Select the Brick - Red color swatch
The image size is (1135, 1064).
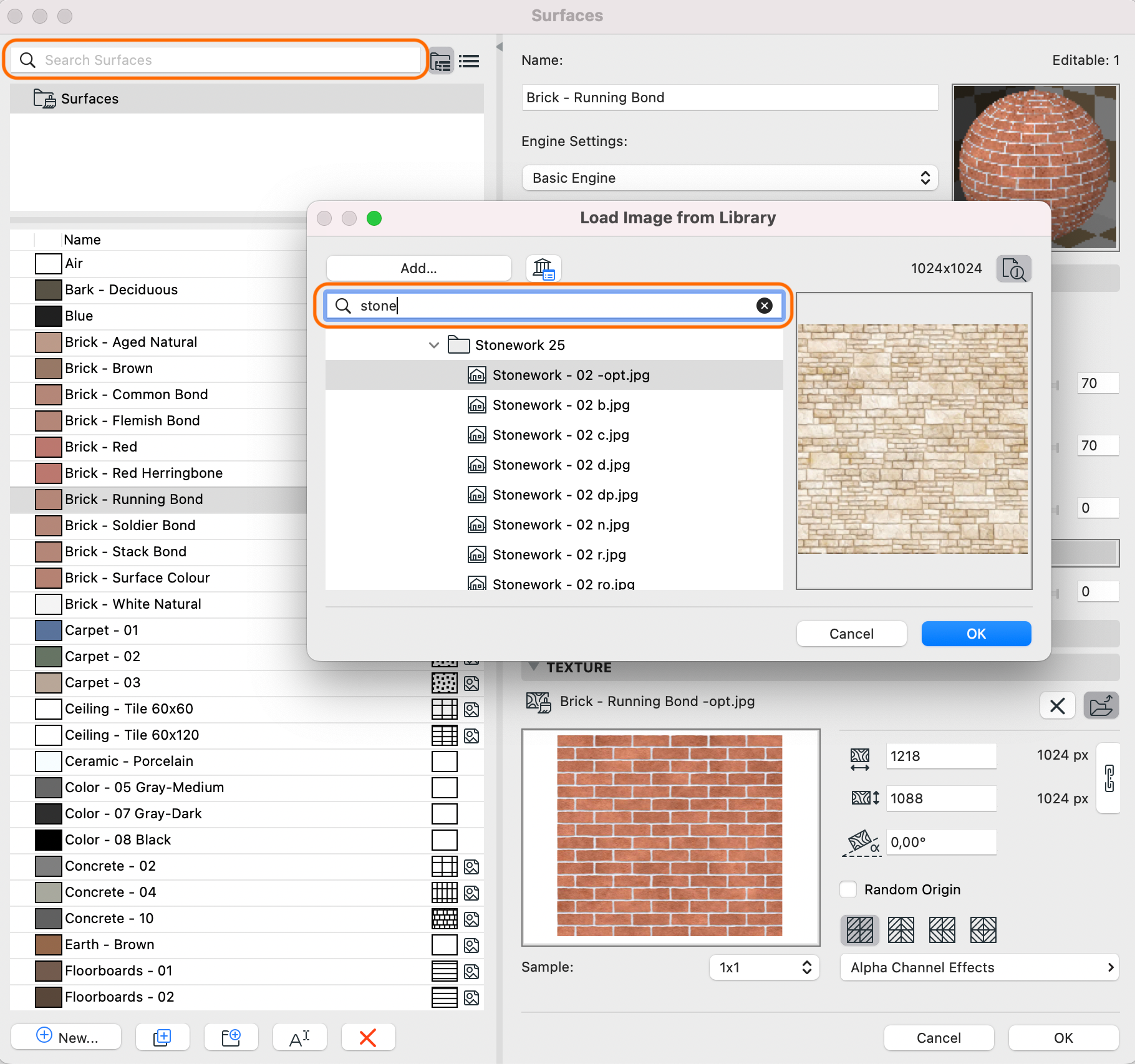click(48, 447)
